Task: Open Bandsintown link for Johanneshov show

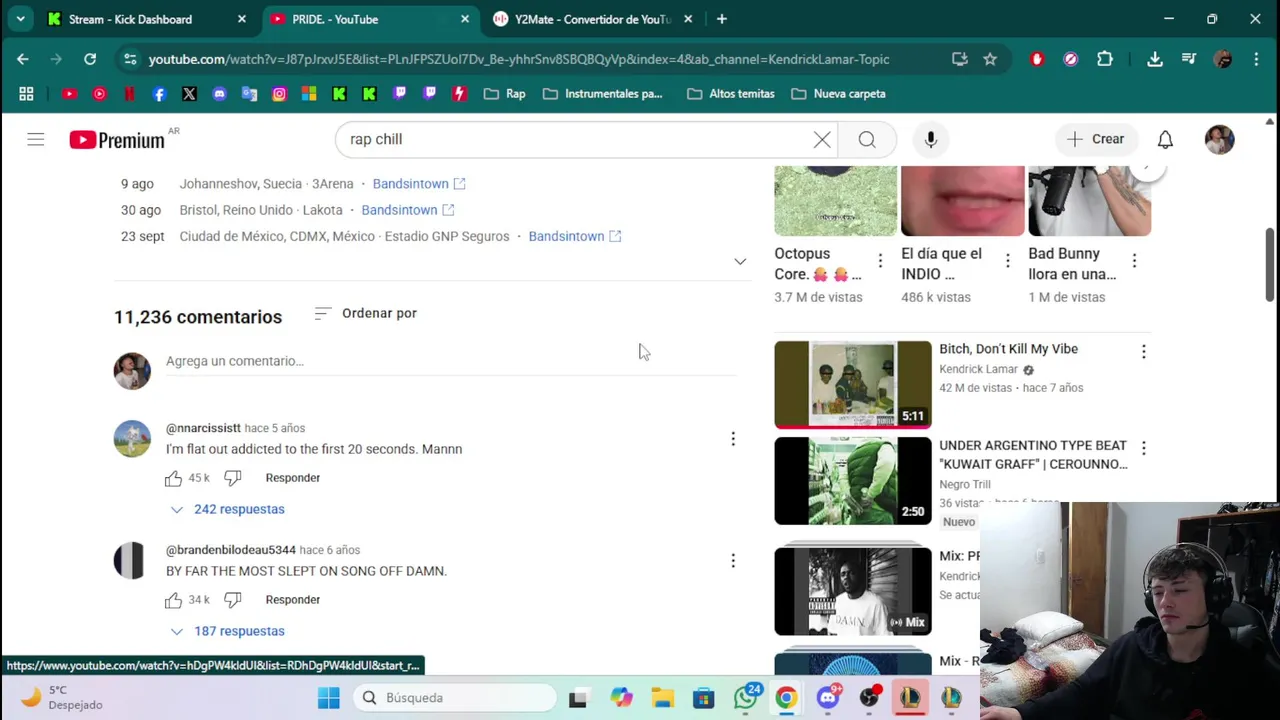Action: pyautogui.click(x=419, y=184)
